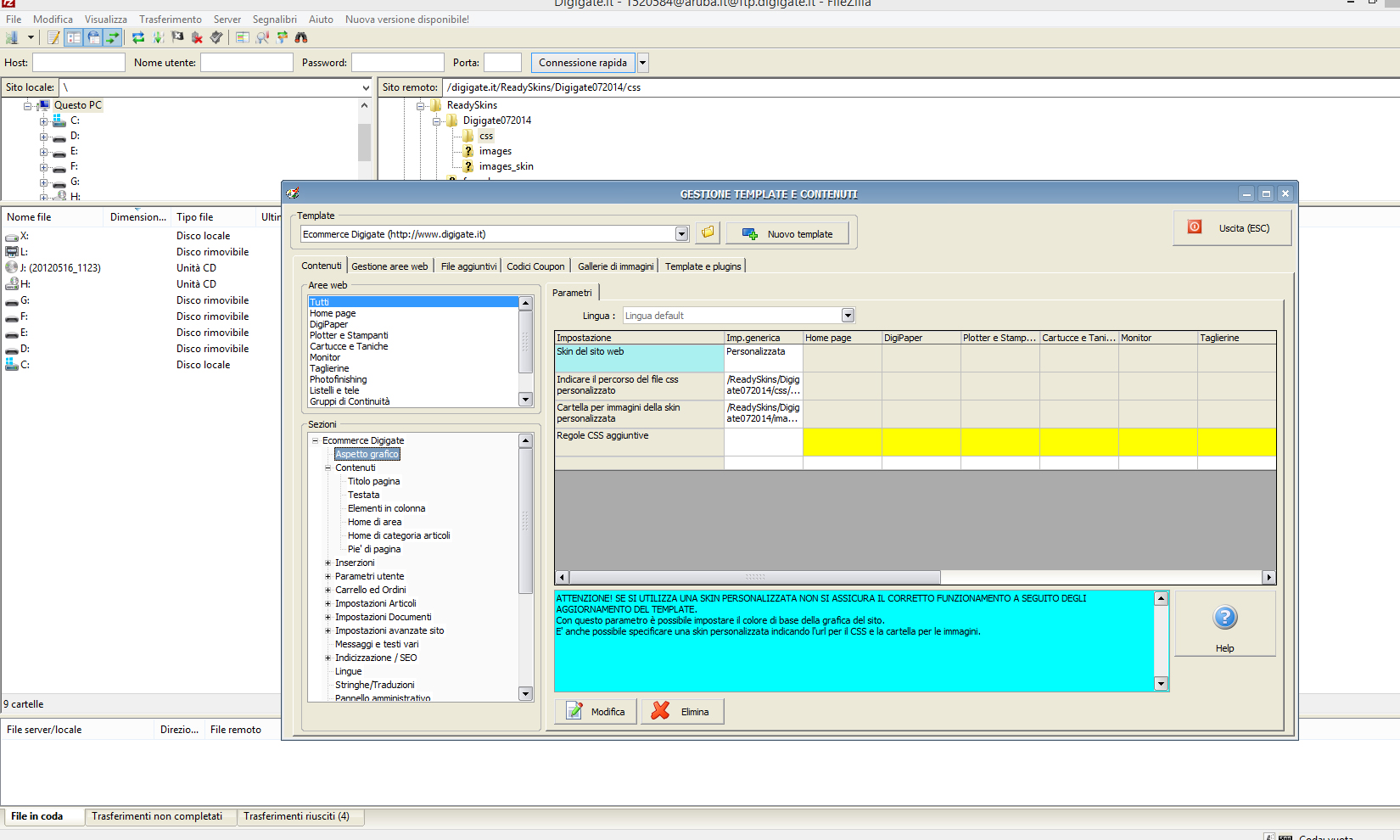Click the Uscita (ESC) button
Viewport: 1400px width, 840px height.
pos(1233,227)
